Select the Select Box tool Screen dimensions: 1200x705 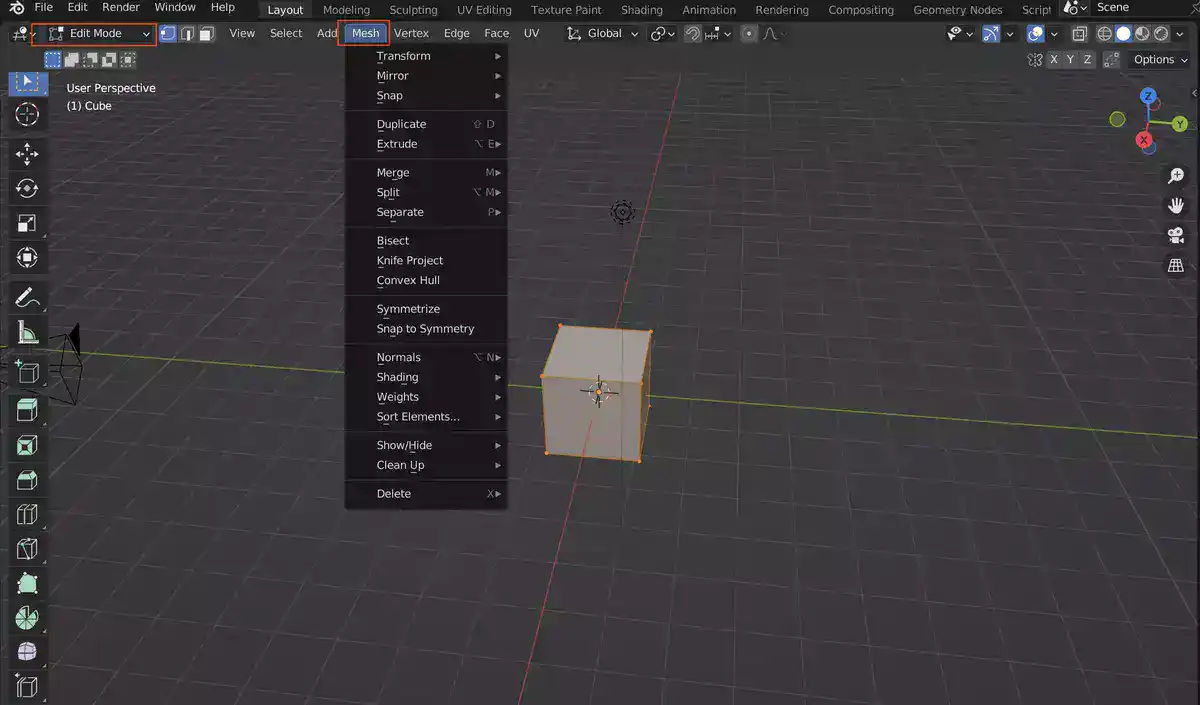tap(28, 82)
